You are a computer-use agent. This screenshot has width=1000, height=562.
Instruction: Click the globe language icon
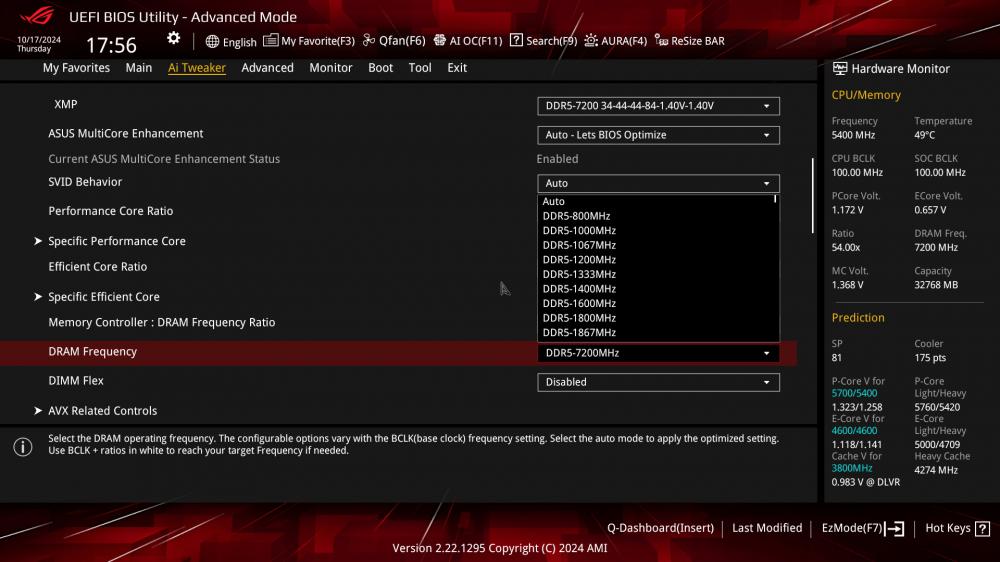click(212, 41)
